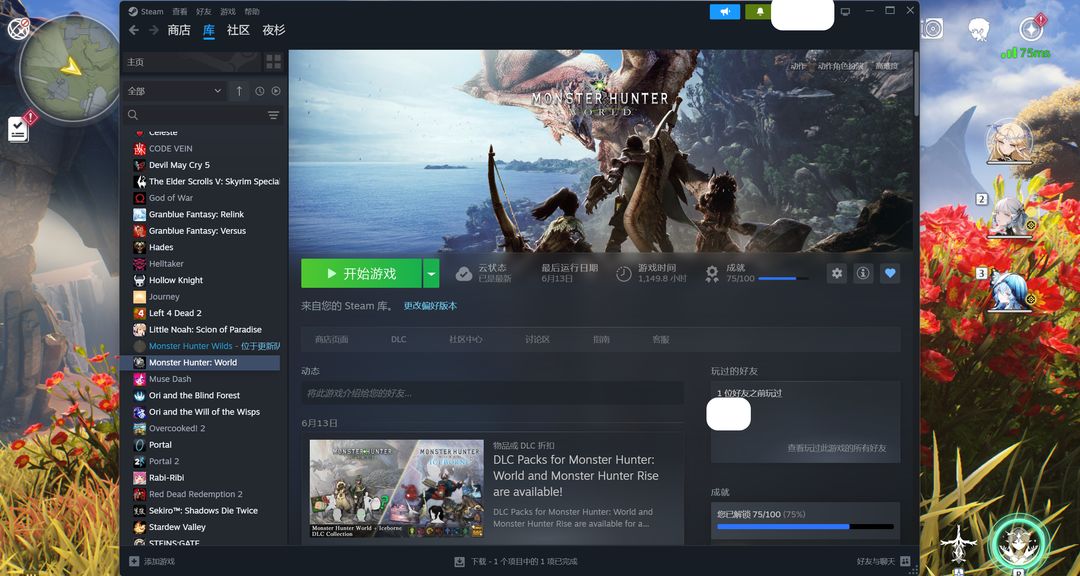Open the blue announcements megaphone icon
This screenshot has height=576, width=1080.
[725, 12]
